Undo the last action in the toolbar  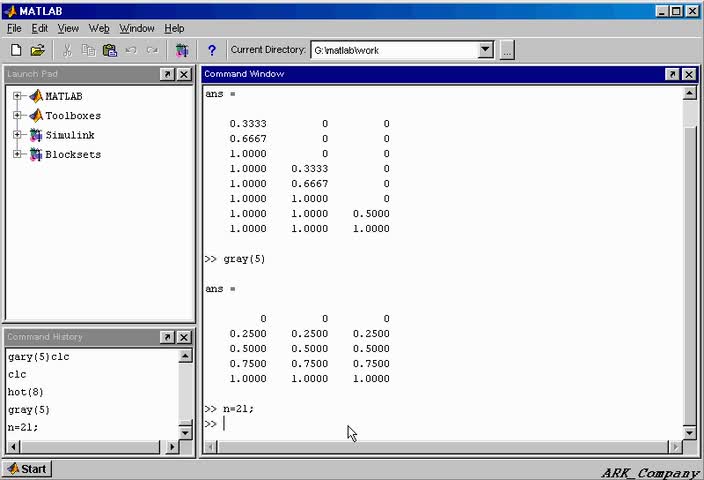click(131, 50)
